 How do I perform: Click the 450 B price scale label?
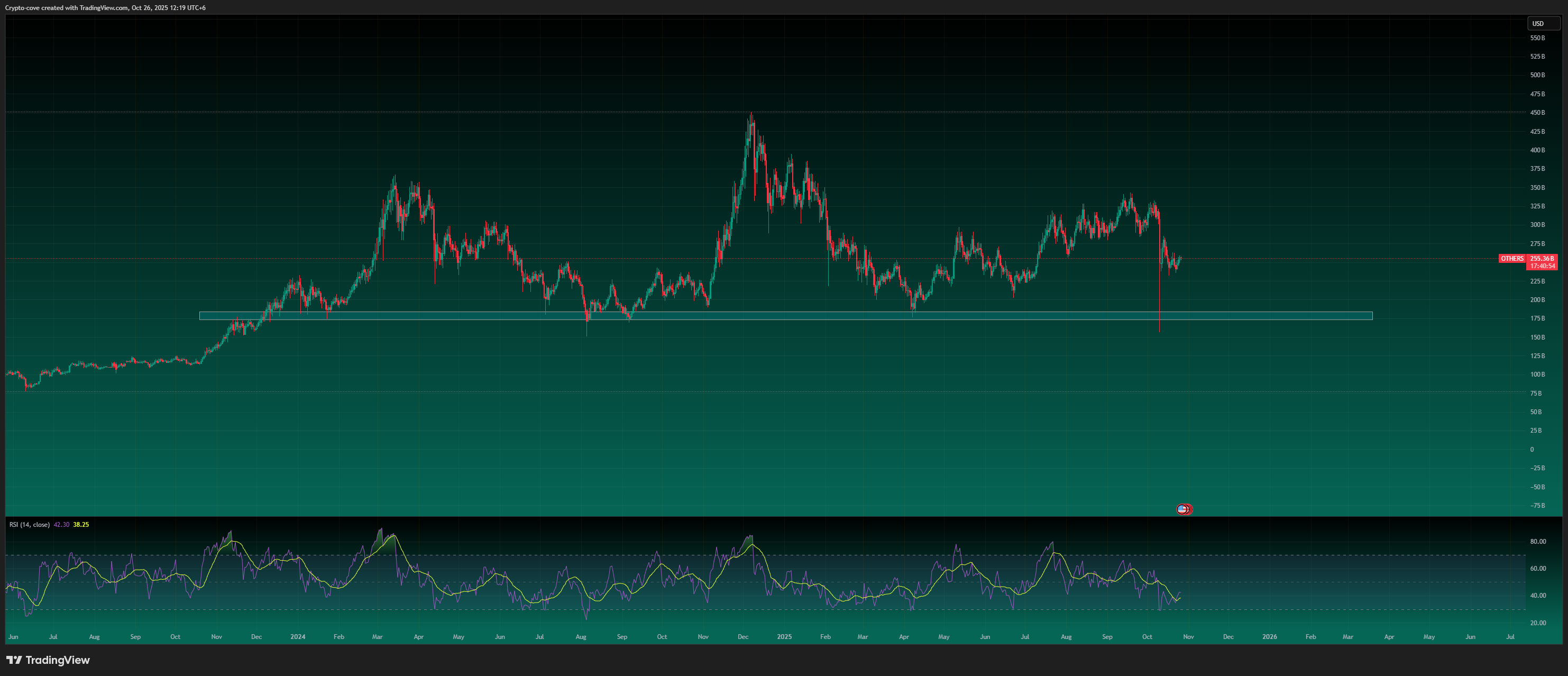click(x=1537, y=113)
